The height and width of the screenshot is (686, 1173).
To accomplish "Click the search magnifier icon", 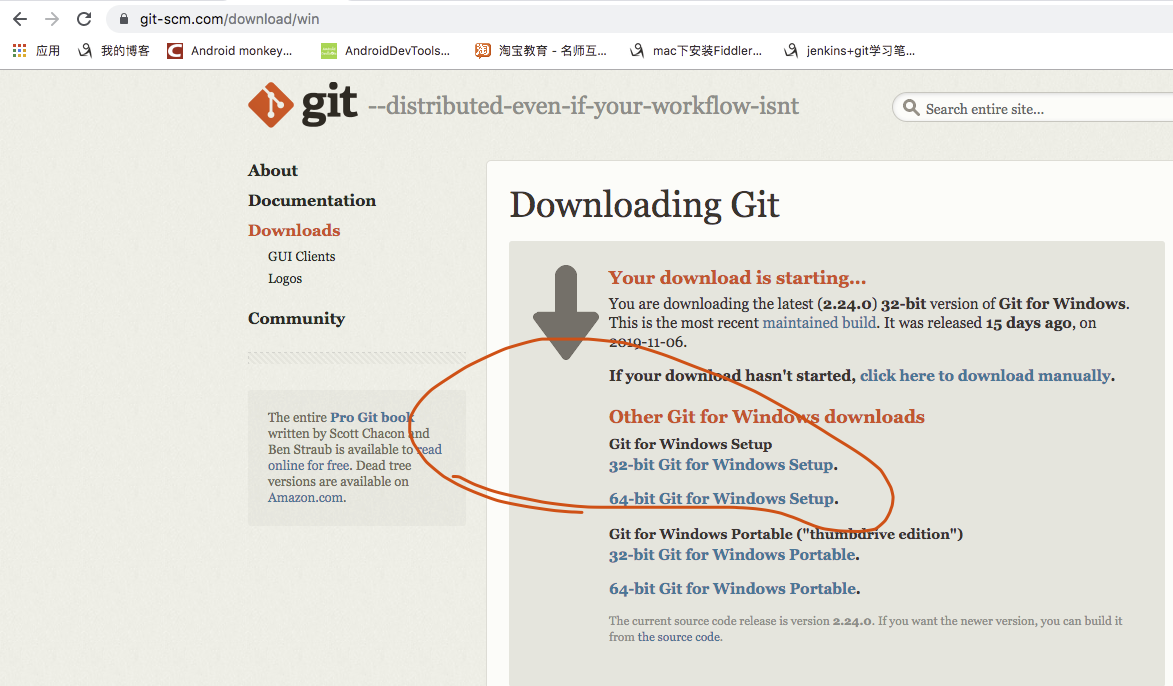I will [910, 108].
